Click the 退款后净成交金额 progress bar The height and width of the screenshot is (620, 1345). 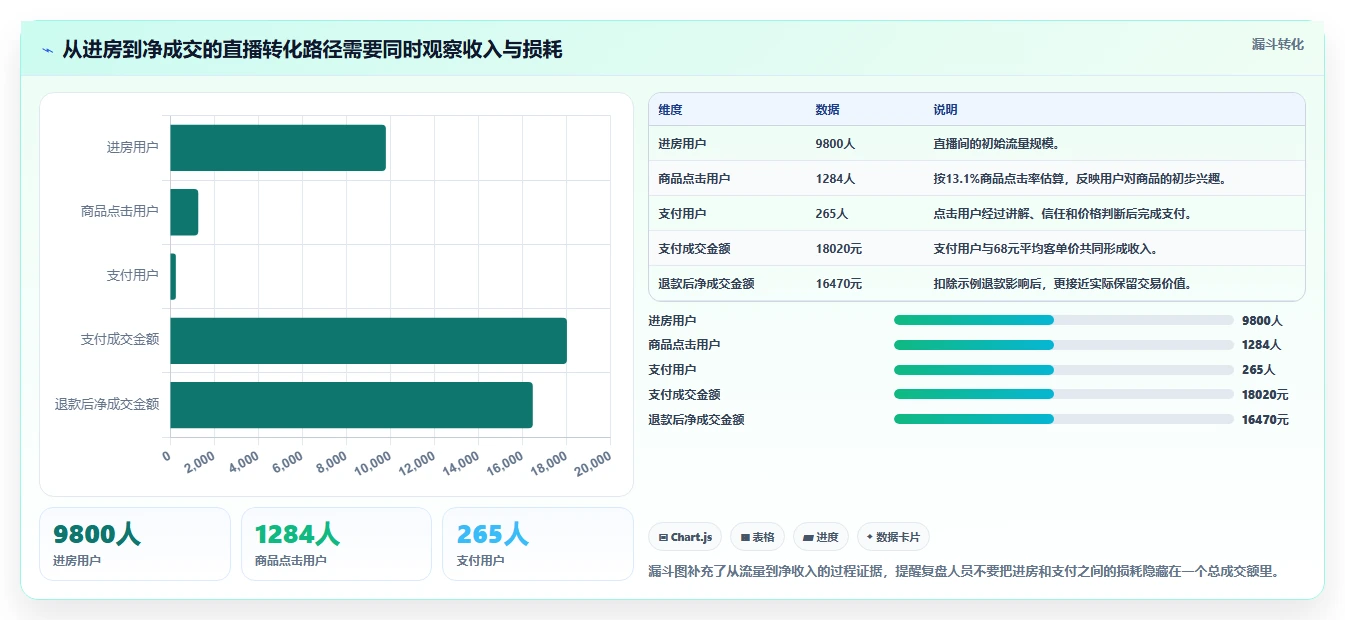[x=1064, y=419]
